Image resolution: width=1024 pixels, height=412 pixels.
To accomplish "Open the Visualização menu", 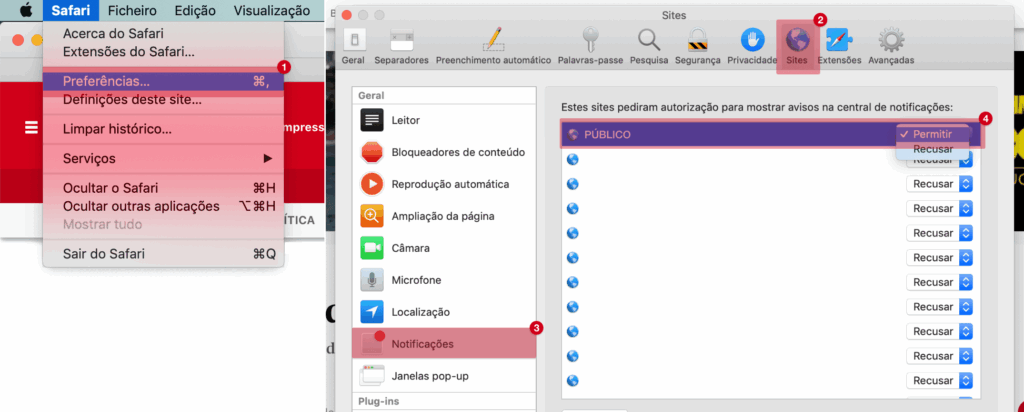I will [272, 10].
